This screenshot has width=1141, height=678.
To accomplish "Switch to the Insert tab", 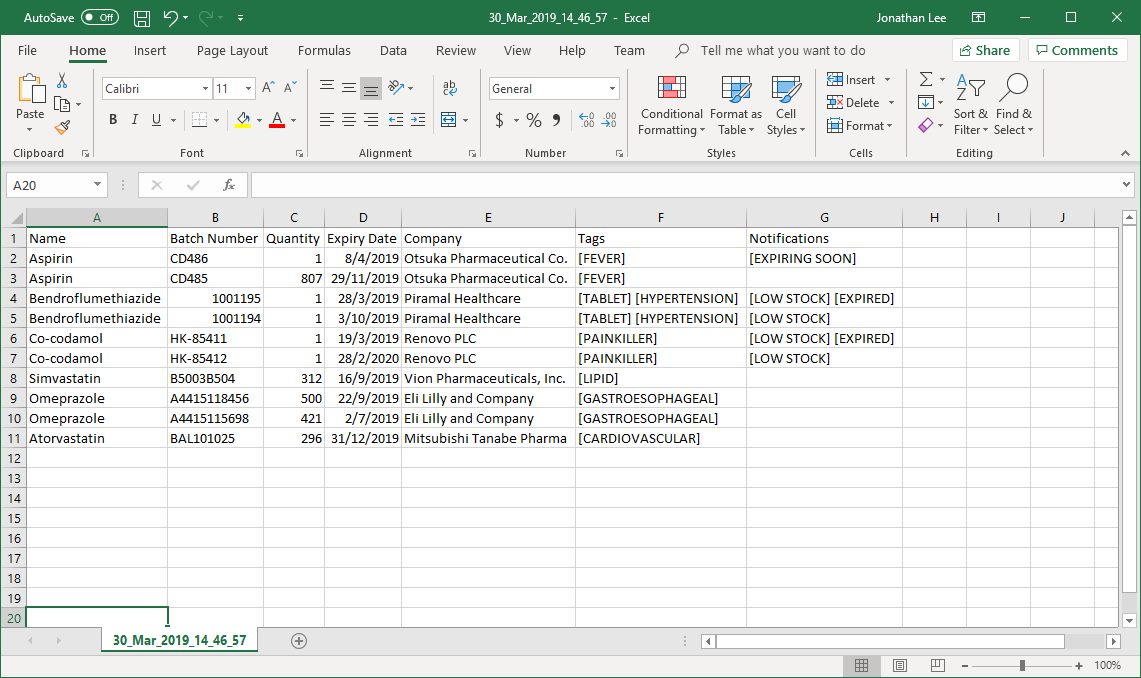I will [x=150, y=50].
